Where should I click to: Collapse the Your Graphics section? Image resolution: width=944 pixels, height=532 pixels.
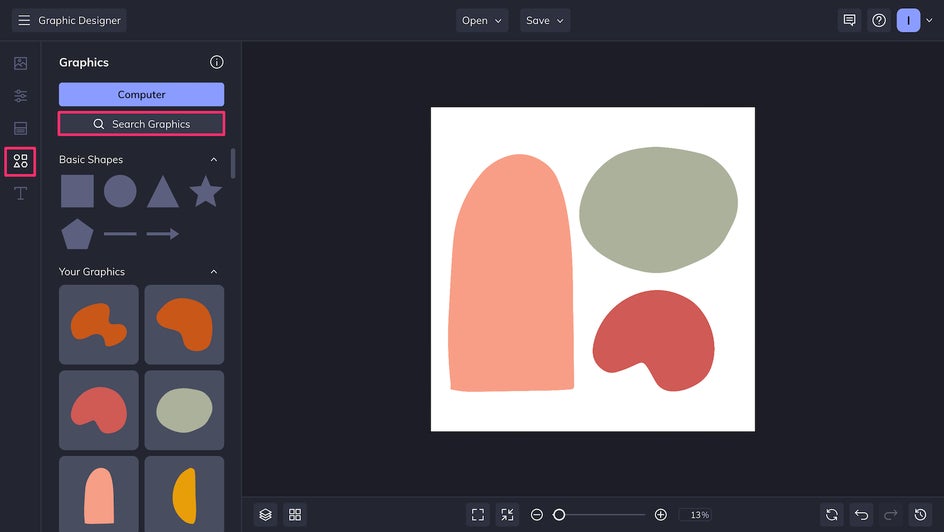(214, 271)
